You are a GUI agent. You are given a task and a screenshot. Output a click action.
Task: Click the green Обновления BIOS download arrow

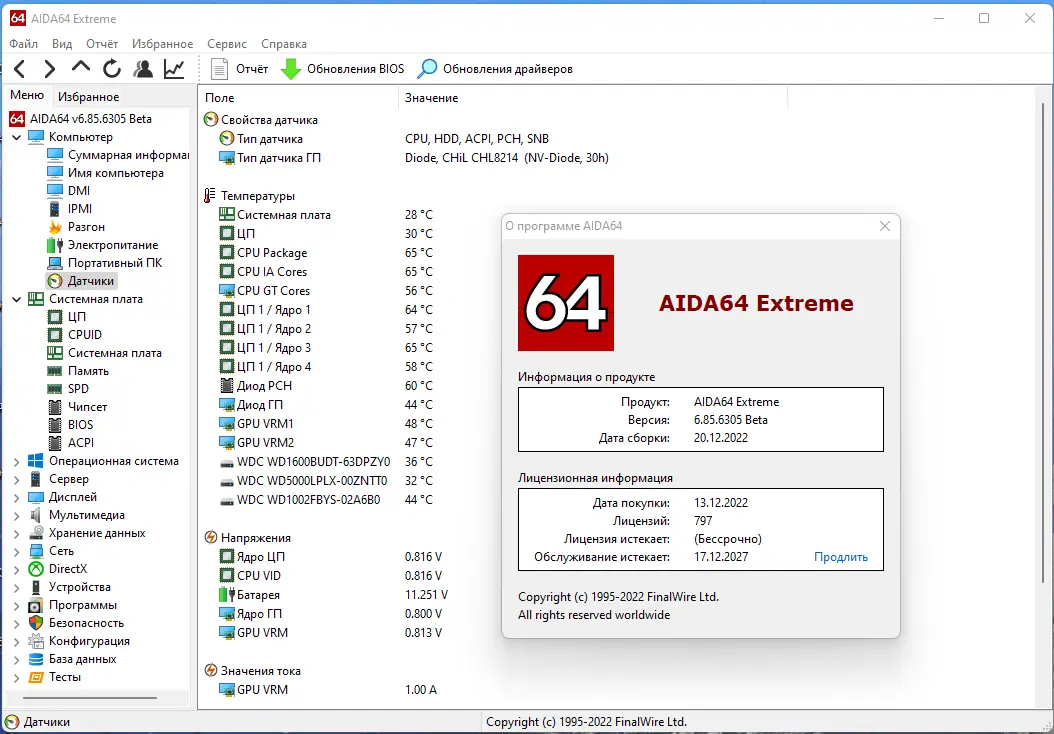290,69
